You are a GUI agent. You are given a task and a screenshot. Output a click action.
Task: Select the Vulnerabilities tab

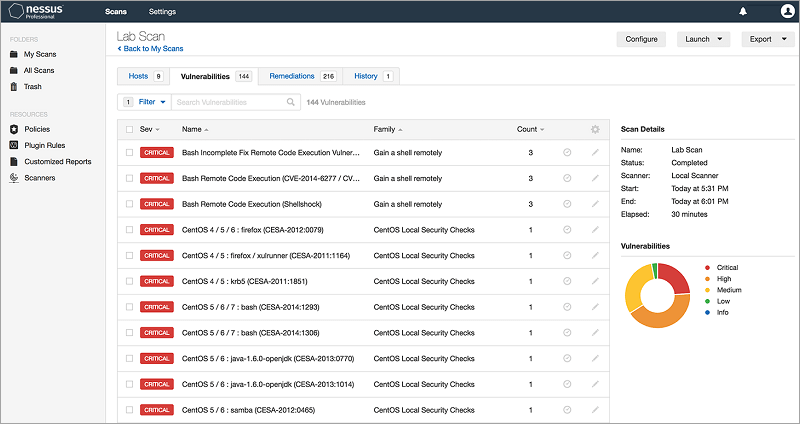(x=214, y=76)
